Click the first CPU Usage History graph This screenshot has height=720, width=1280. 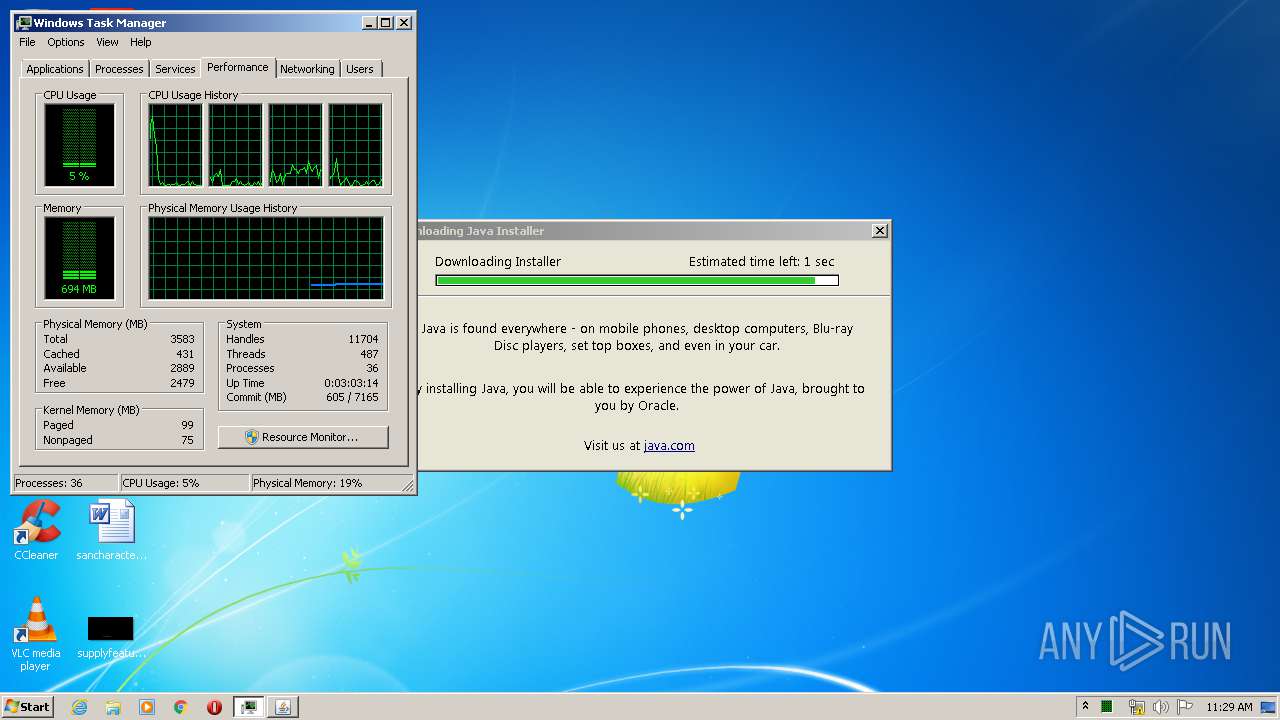[x=176, y=145]
